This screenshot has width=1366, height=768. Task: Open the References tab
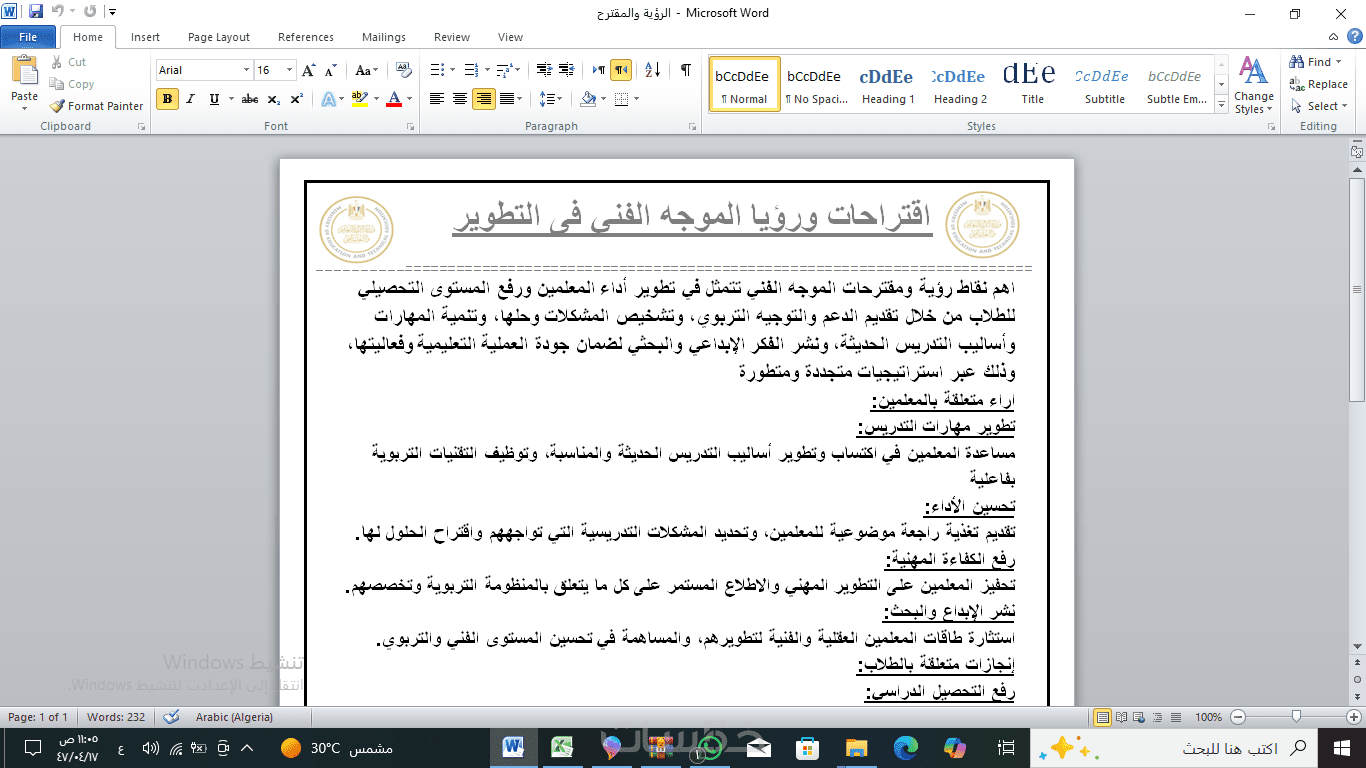point(306,37)
